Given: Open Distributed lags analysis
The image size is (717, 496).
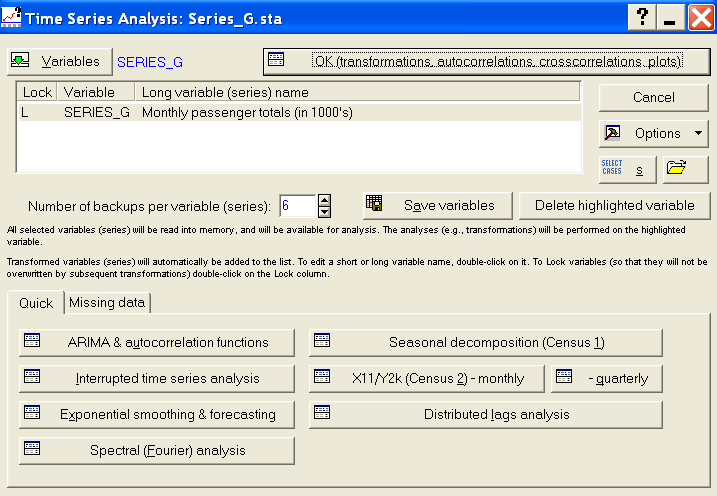Looking at the screenshot, I should point(486,415).
